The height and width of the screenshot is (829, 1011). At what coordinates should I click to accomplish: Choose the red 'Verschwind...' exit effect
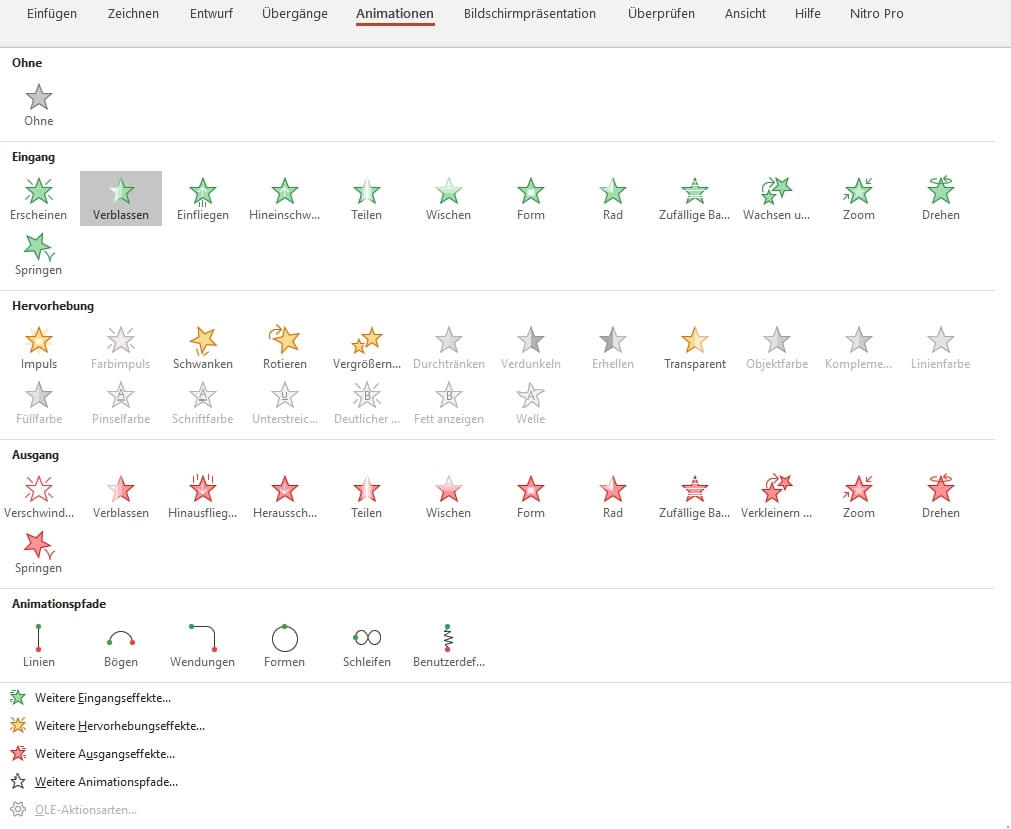pyautogui.click(x=39, y=496)
